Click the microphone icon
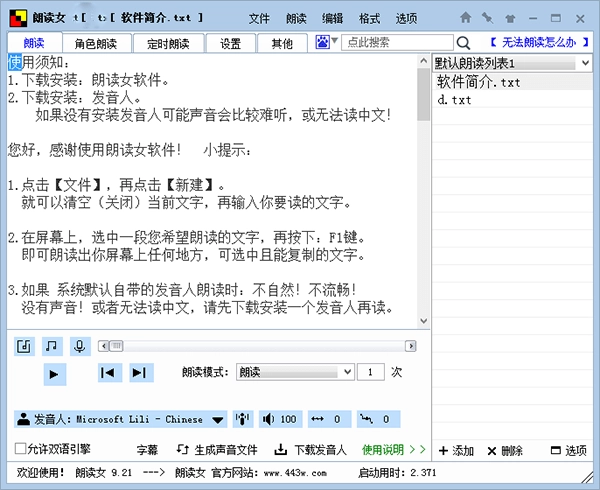The image size is (600, 490). tap(79, 346)
